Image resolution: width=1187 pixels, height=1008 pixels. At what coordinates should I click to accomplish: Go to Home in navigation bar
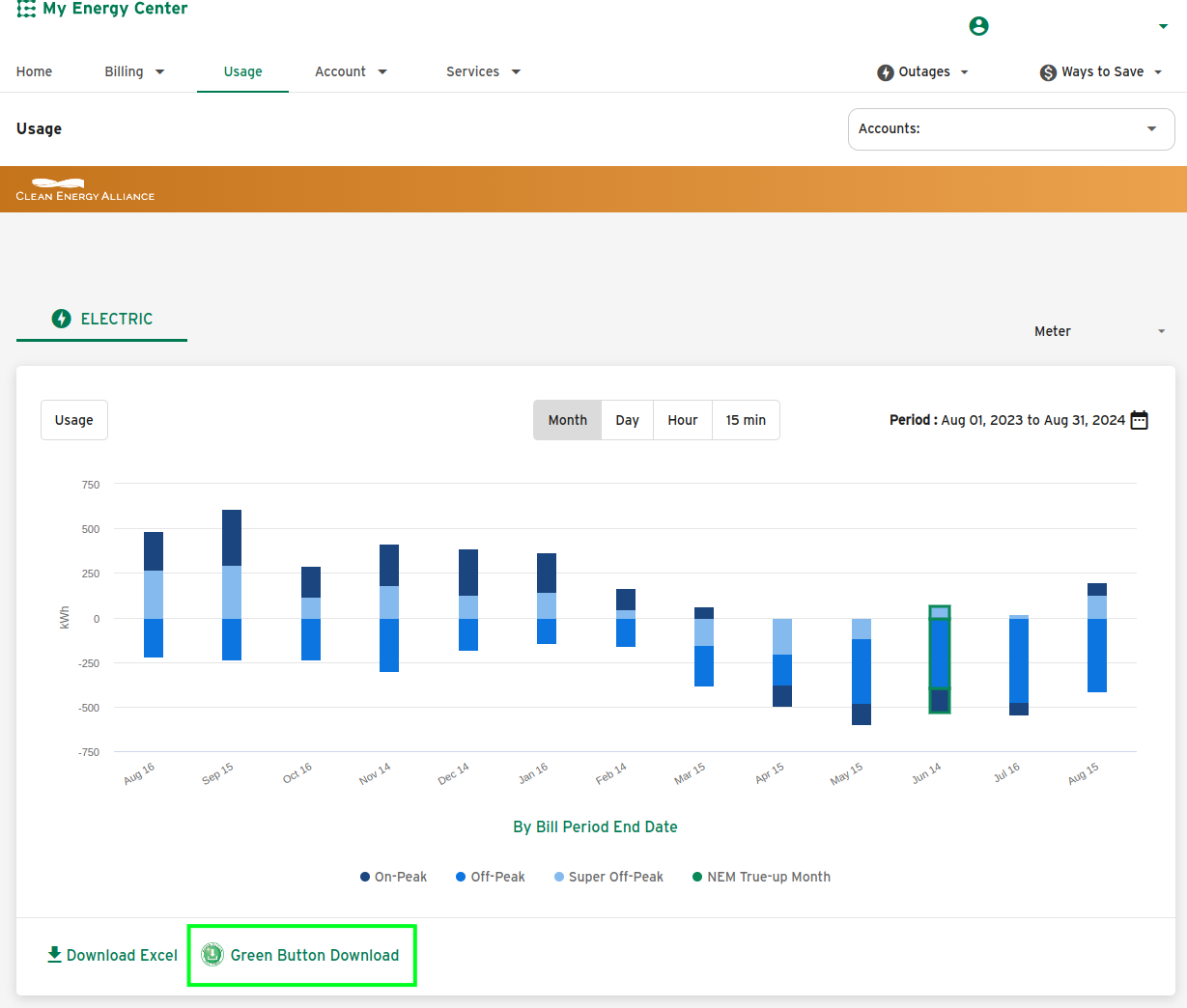click(35, 71)
